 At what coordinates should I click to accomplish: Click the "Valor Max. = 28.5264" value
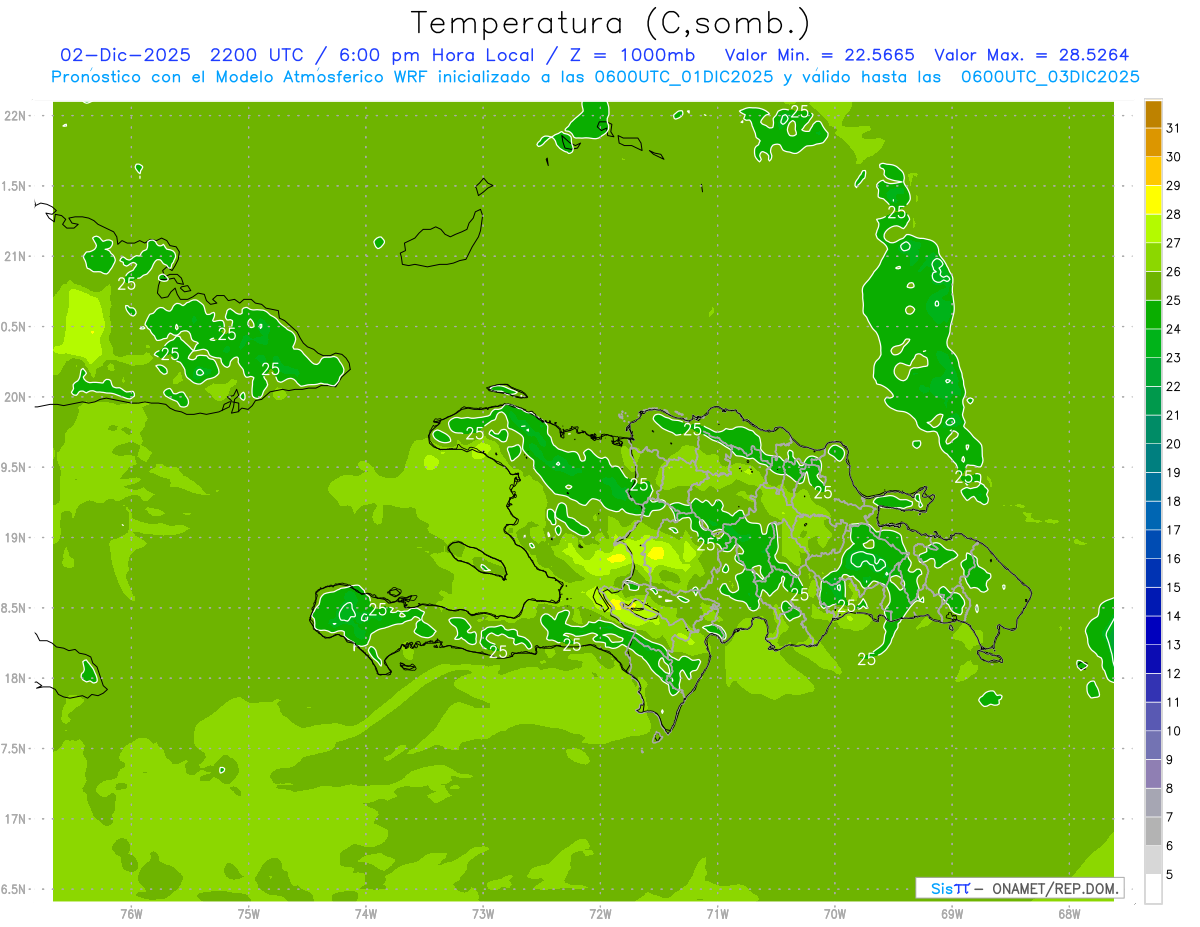point(1031,55)
